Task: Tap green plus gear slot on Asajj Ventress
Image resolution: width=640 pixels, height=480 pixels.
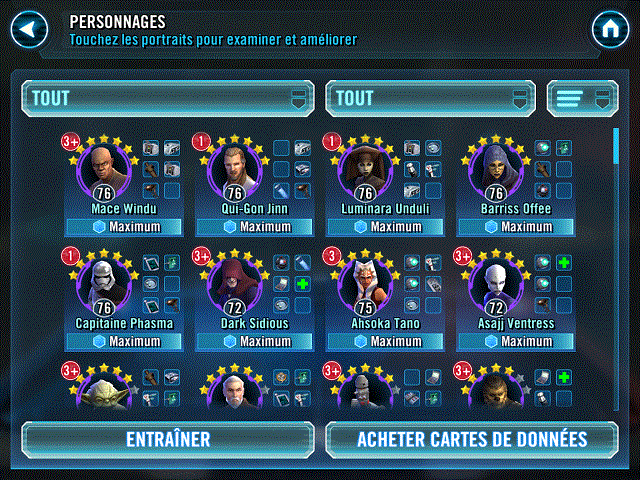Action: pyautogui.click(x=564, y=263)
